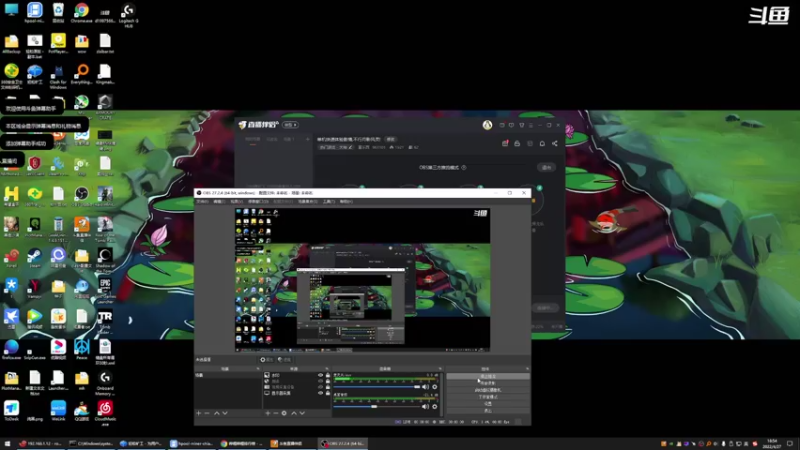Click 工作室模式 in the OBS controls dock

(488, 397)
